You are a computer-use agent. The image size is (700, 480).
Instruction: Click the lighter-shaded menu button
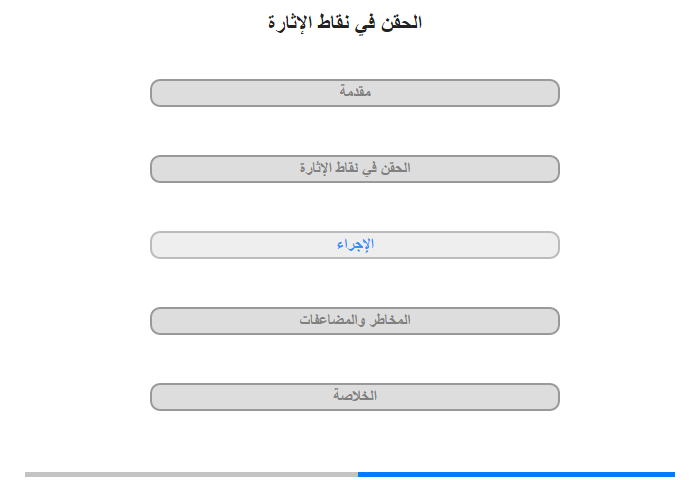coord(355,245)
